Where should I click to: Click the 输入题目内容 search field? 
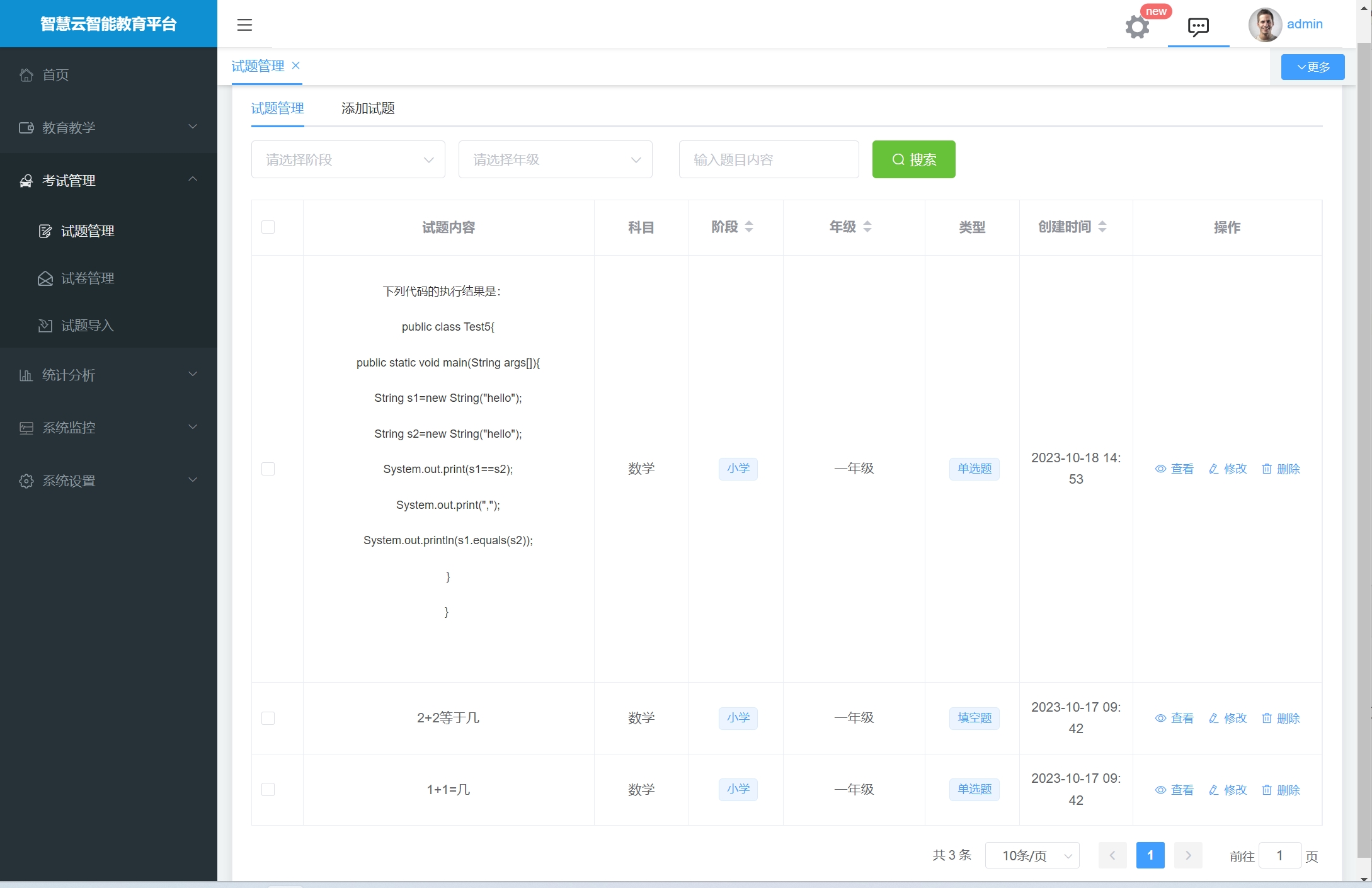click(x=769, y=159)
